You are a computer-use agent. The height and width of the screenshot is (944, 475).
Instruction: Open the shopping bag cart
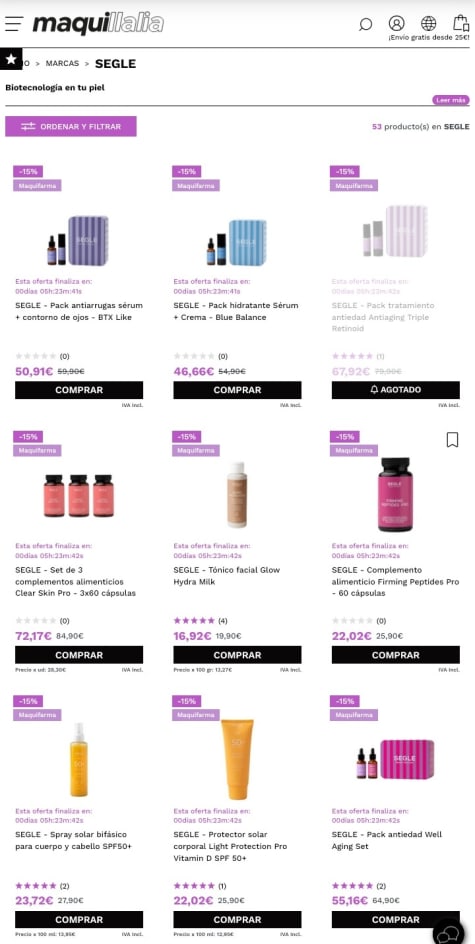[461, 23]
